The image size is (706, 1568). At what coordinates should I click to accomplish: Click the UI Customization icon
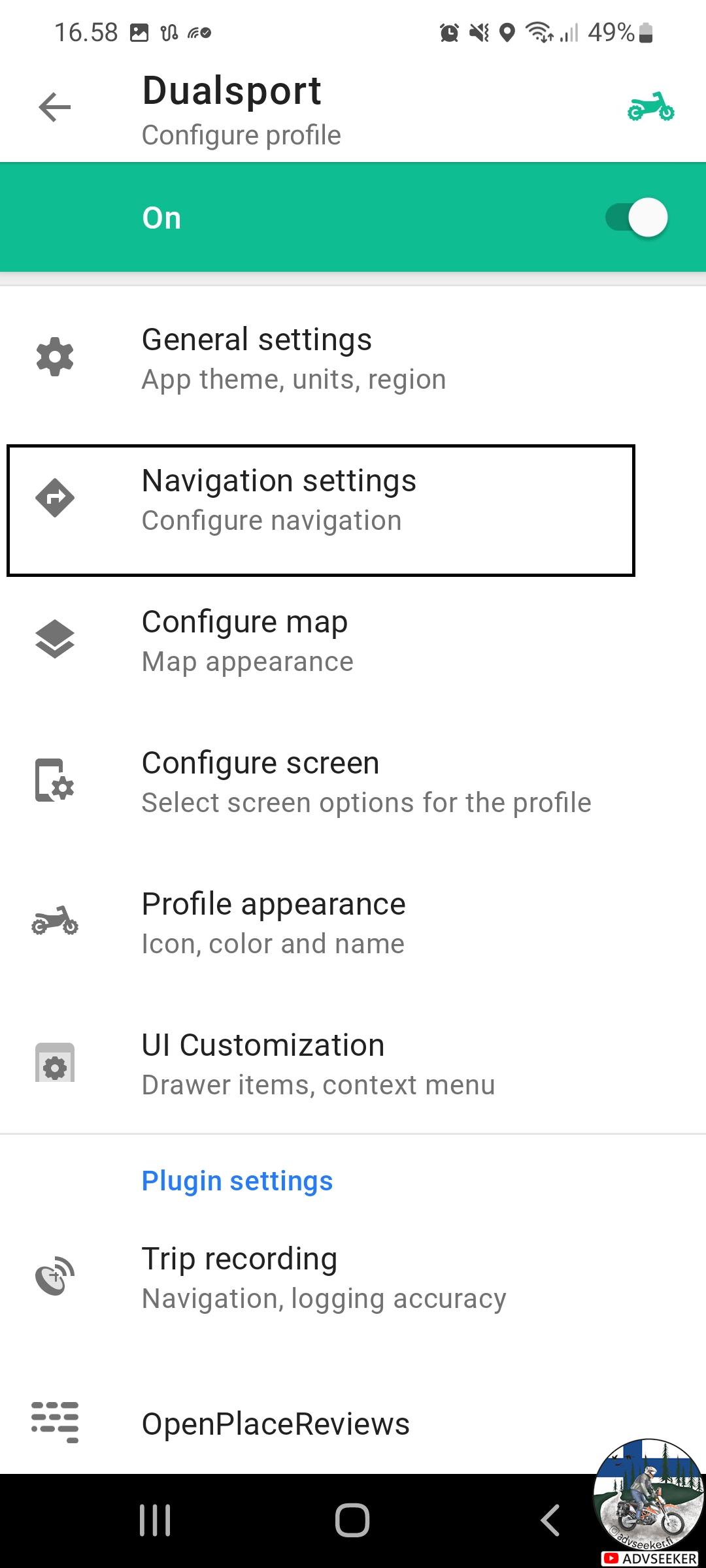coord(55,1062)
